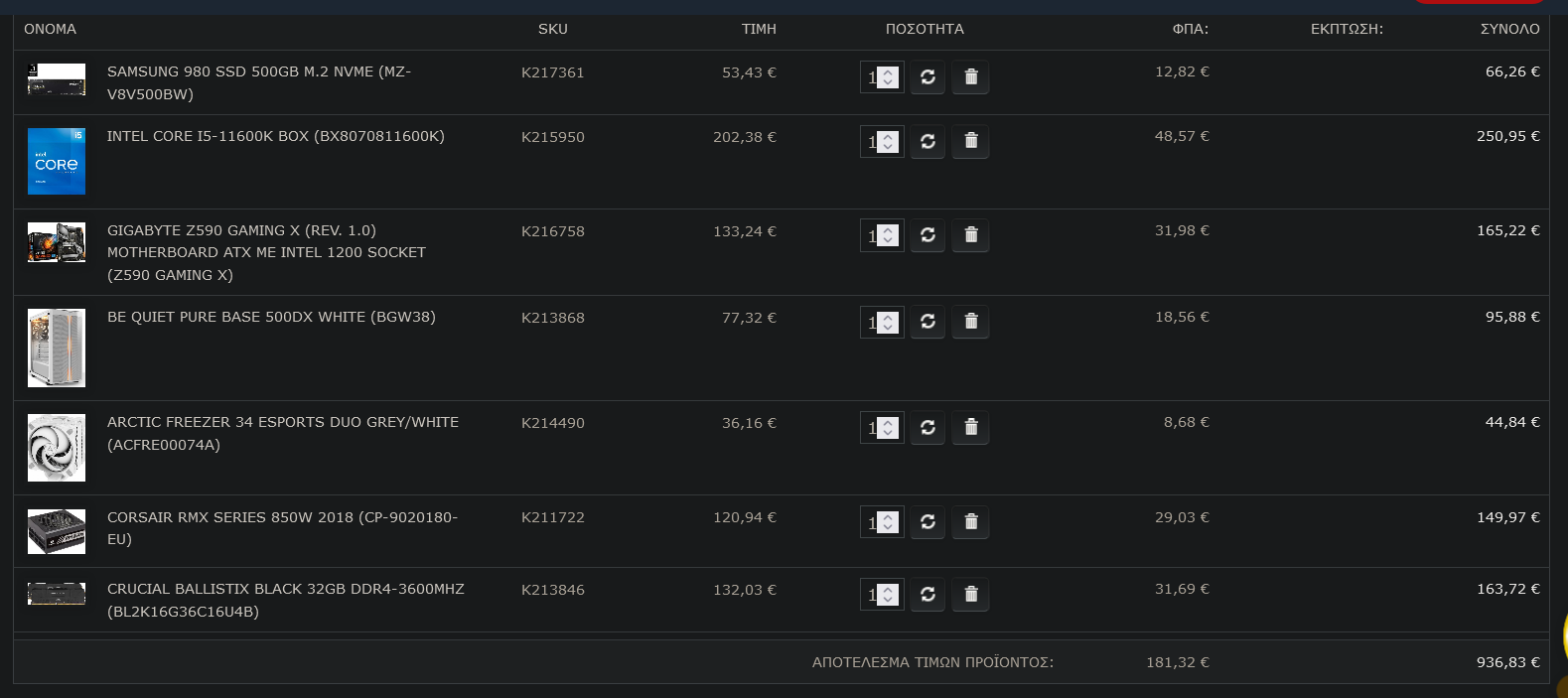Open Intel Core i5-11600K Box product link
This screenshot has height=698, width=1568.
pyautogui.click(x=276, y=136)
